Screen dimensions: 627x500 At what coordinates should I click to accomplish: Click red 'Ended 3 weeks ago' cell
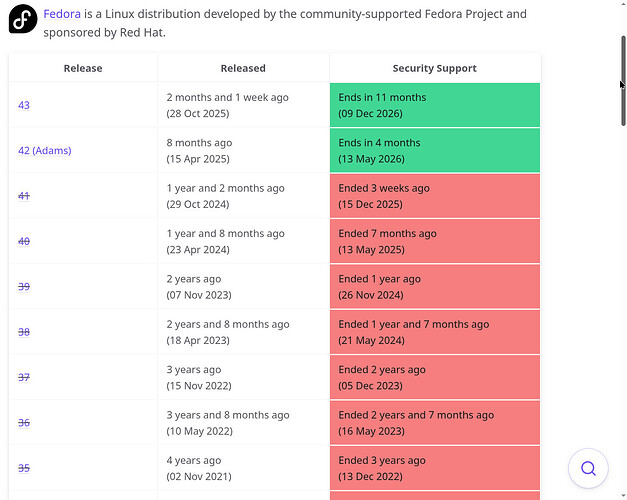click(434, 196)
